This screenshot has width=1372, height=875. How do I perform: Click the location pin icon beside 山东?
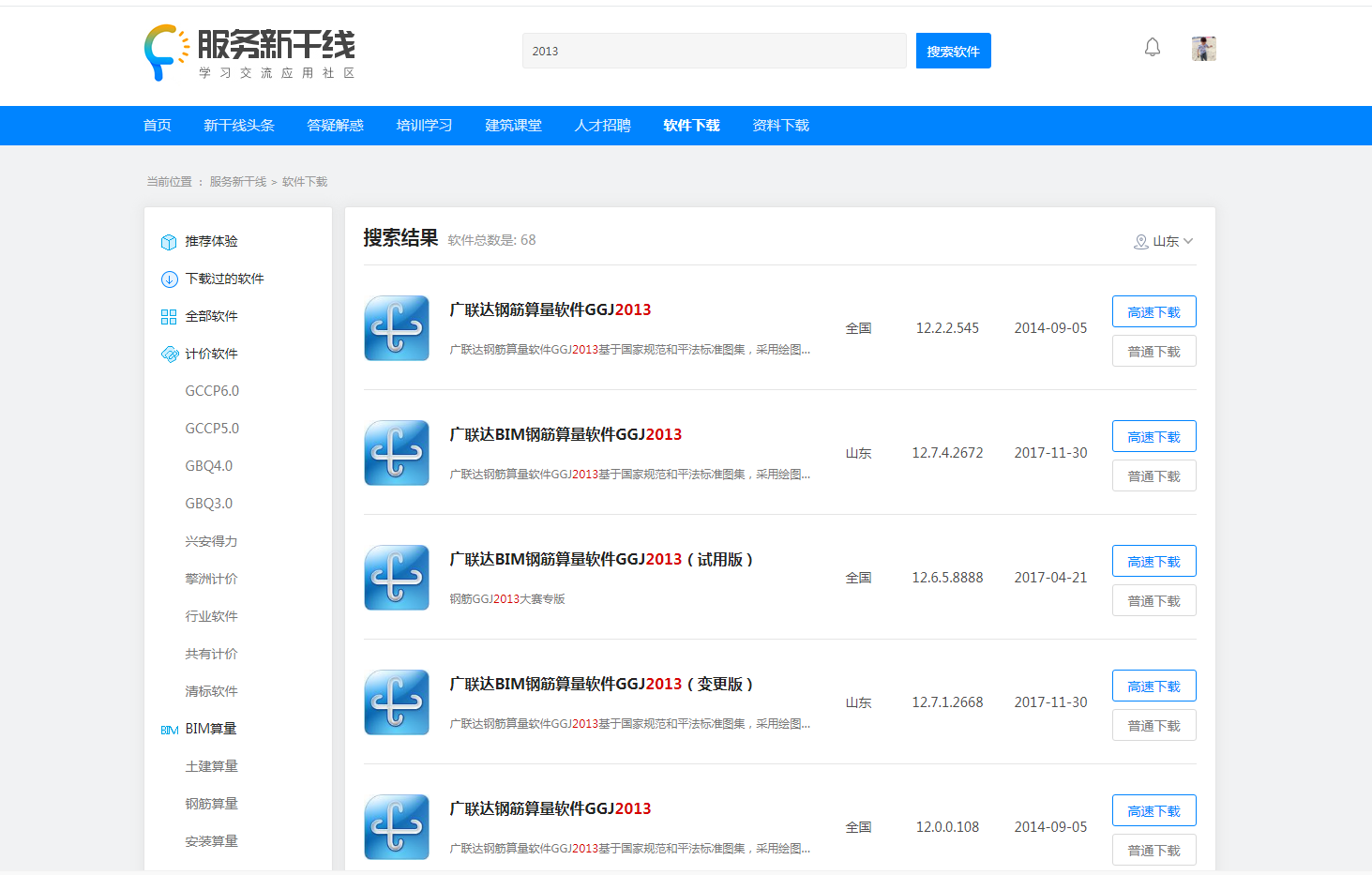click(1141, 242)
